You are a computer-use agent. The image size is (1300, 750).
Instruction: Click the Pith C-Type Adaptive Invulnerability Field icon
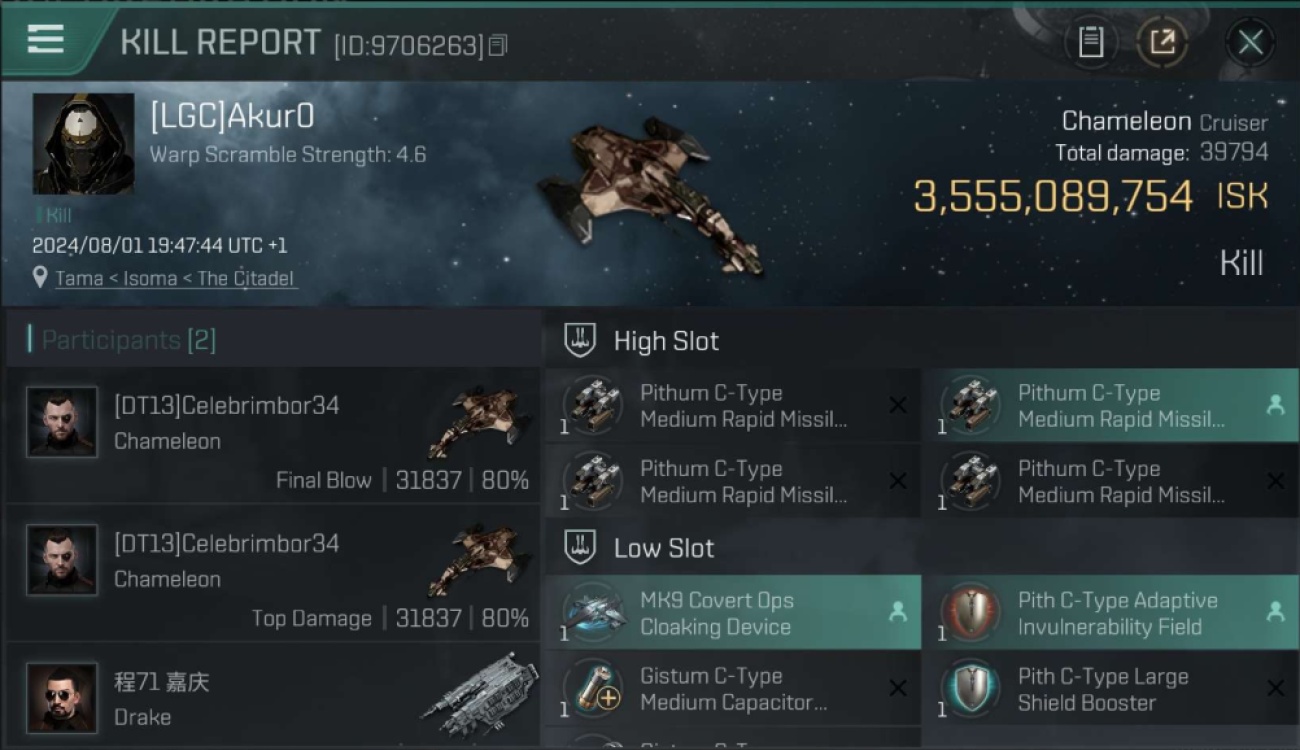click(x=971, y=613)
